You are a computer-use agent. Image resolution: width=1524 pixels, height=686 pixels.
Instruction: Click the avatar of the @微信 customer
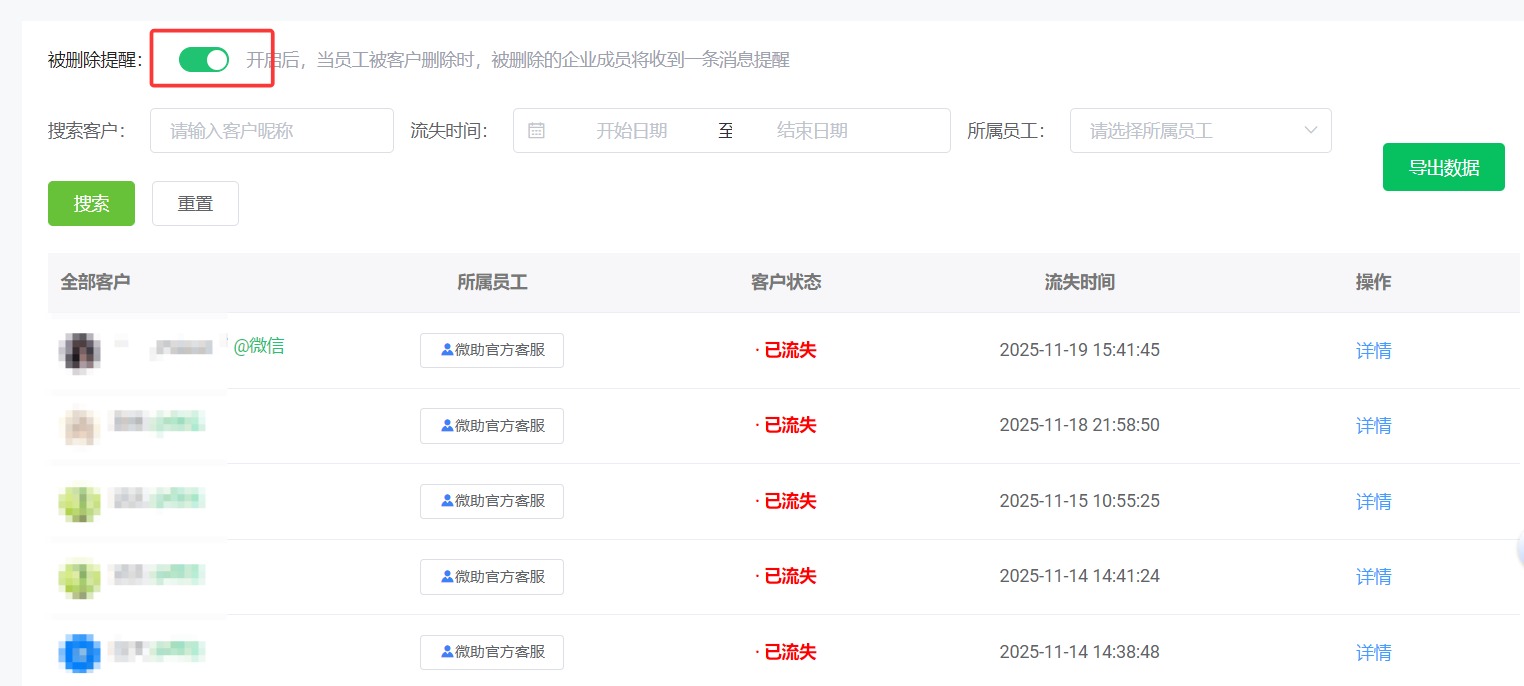pos(80,351)
